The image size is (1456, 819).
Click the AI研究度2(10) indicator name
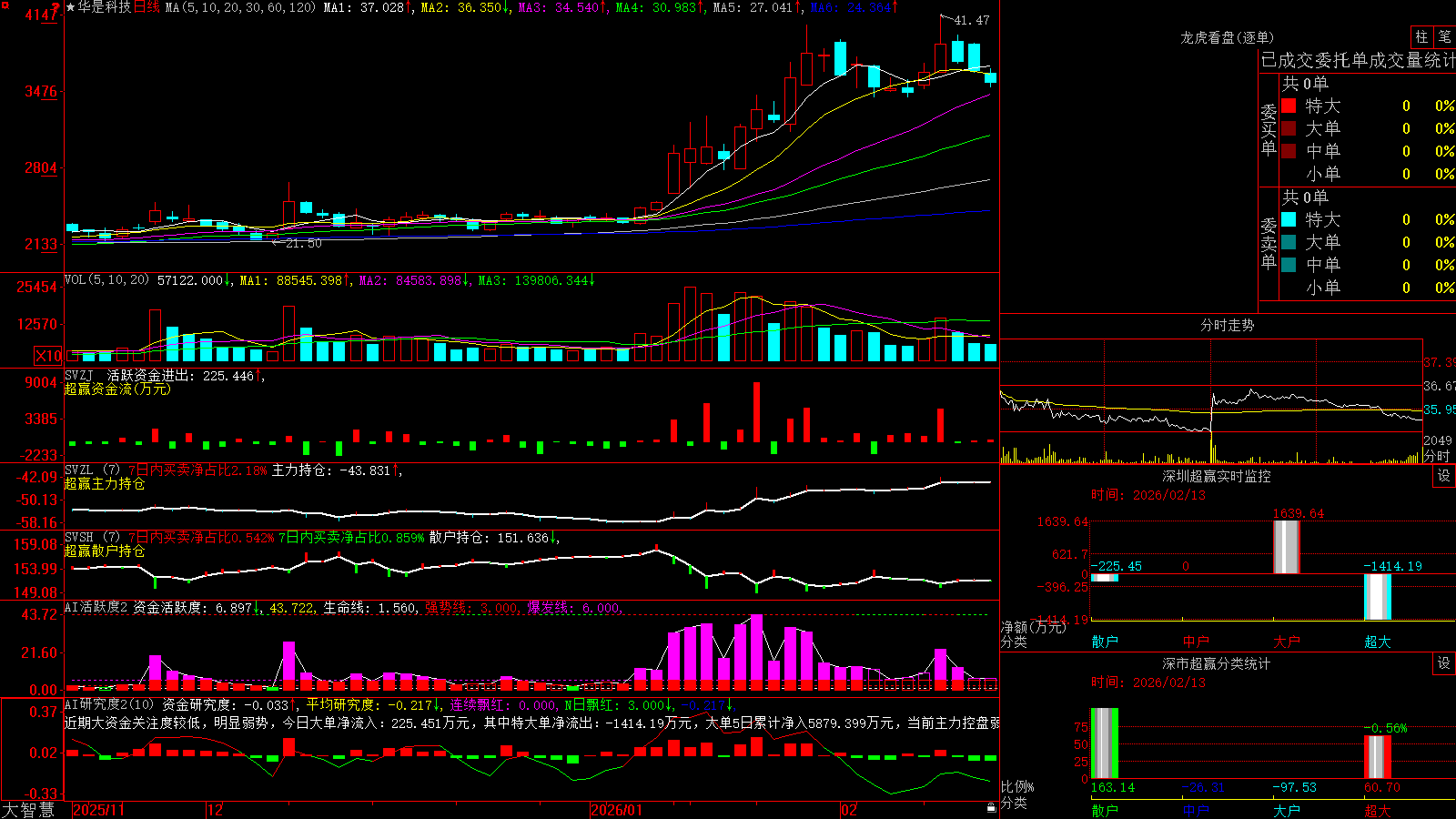coord(110,704)
